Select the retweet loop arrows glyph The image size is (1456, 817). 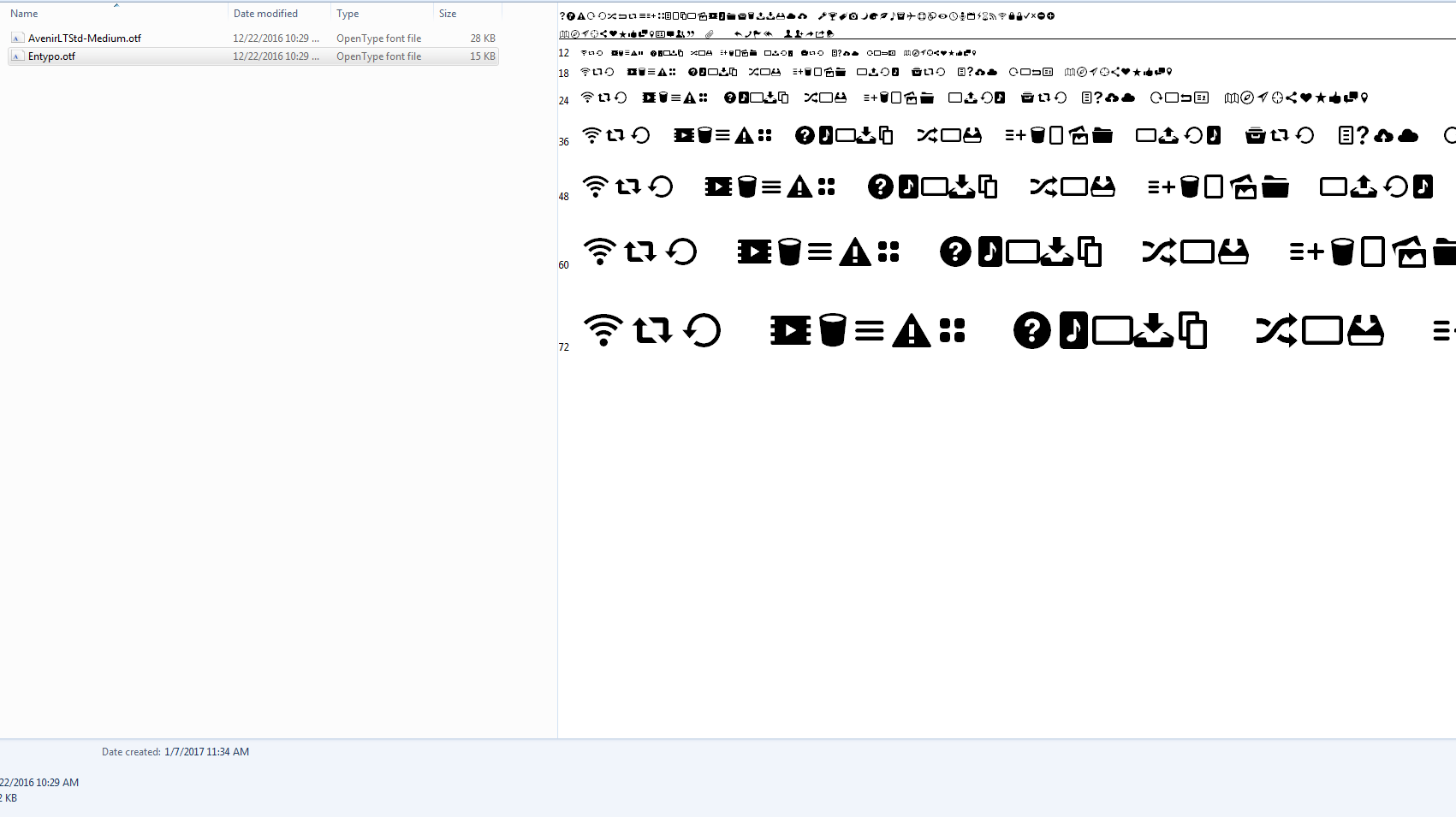652,330
